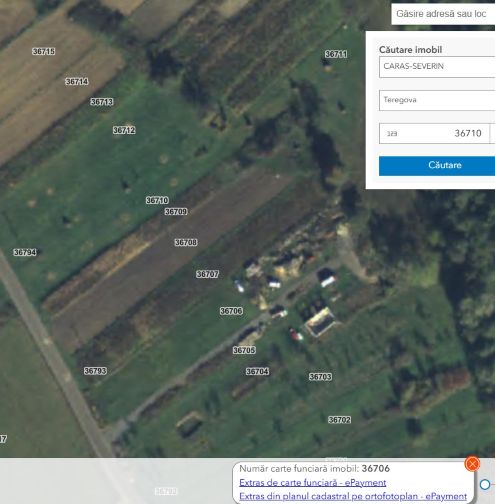Image resolution: width=495 pixels, height=504 pixels.
Task: Open 'Extras din planul cadastral pe ortofotoplan' link
Action: pyautogui.click(x=353, y=496)
